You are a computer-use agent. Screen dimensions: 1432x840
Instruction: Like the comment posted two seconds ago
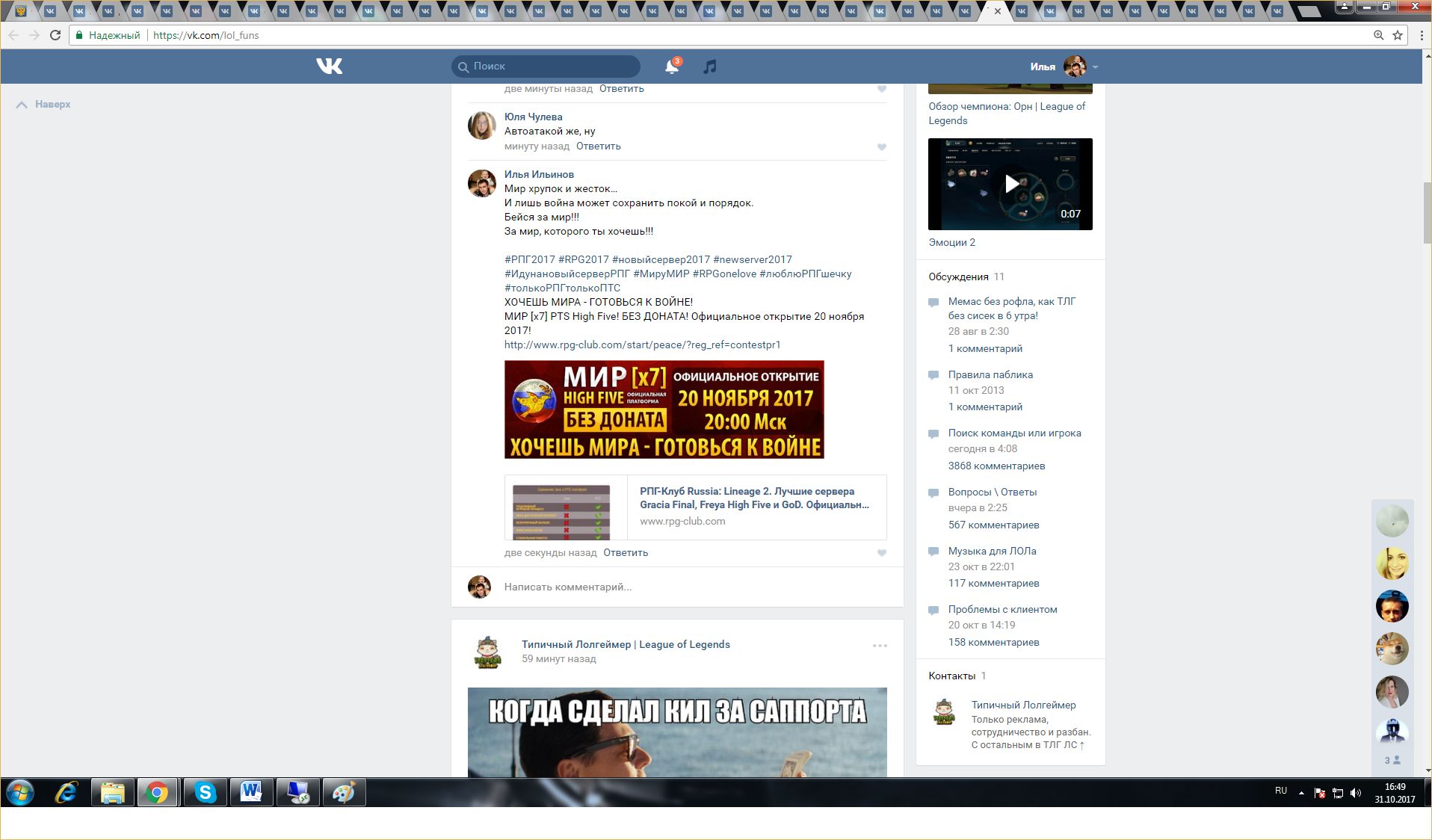tap(882, 553)
